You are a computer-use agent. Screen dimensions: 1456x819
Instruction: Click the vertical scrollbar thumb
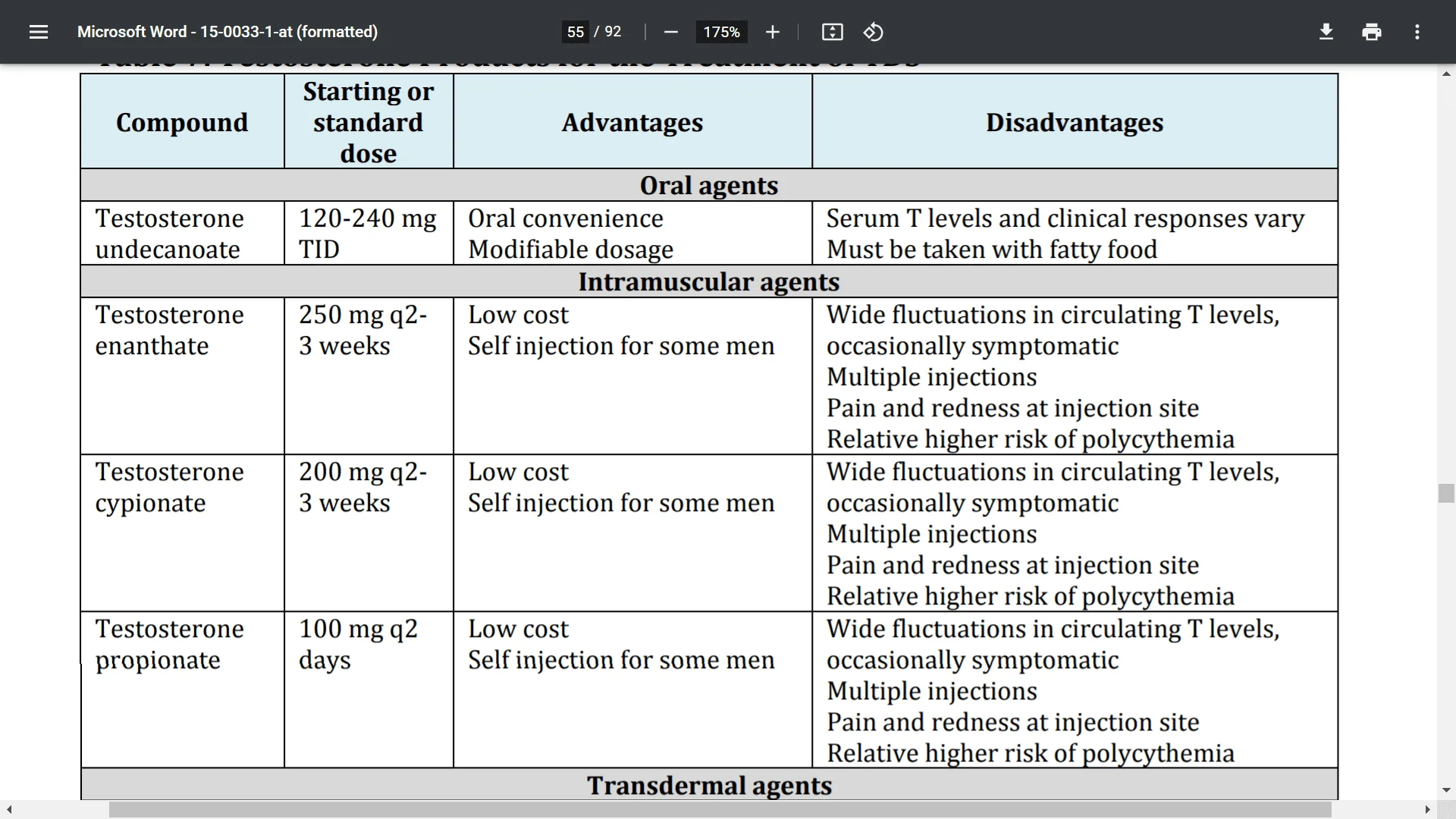(1446, 494)
